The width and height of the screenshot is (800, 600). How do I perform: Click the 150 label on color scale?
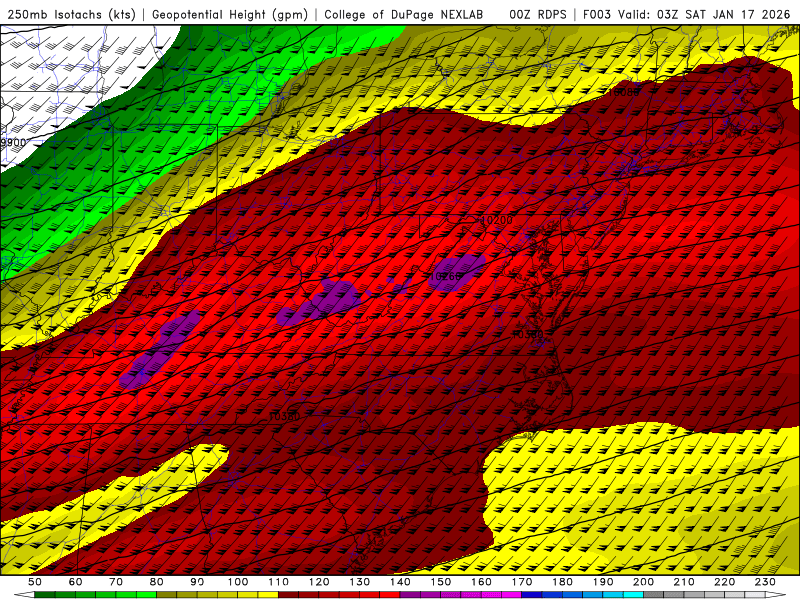click(441, 582)
